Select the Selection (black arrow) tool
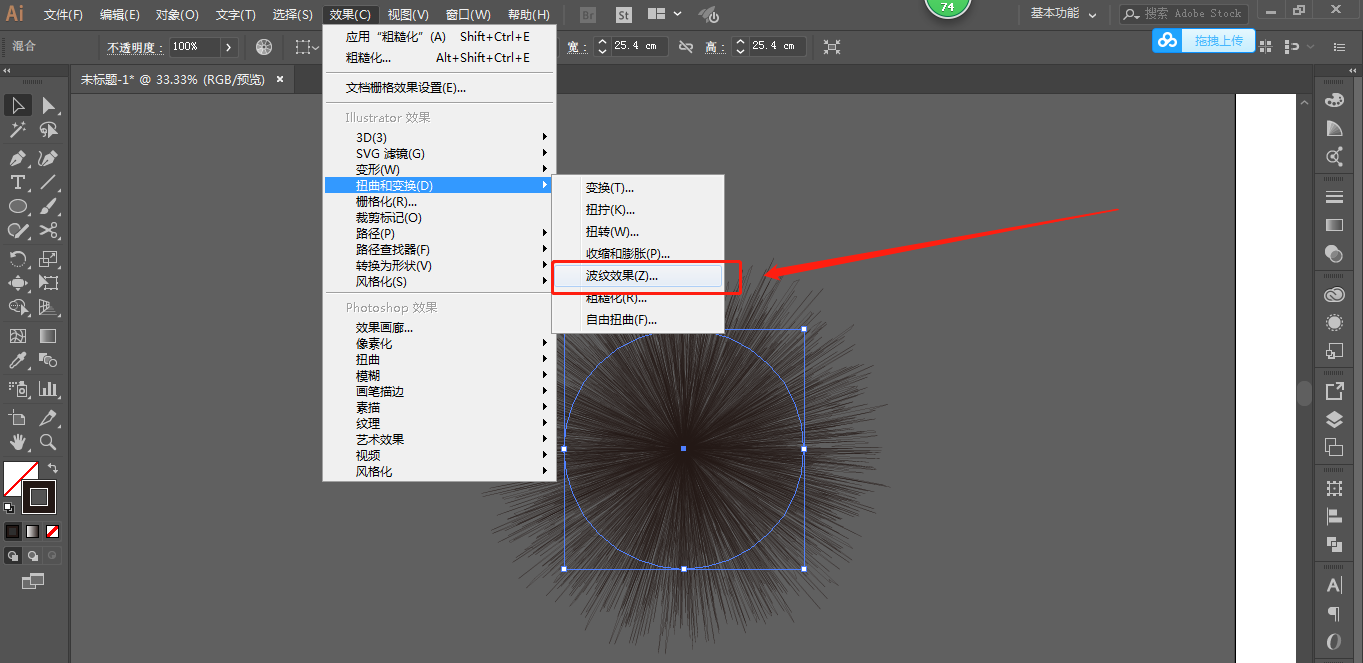1363x663 pixels. [18, 106]
